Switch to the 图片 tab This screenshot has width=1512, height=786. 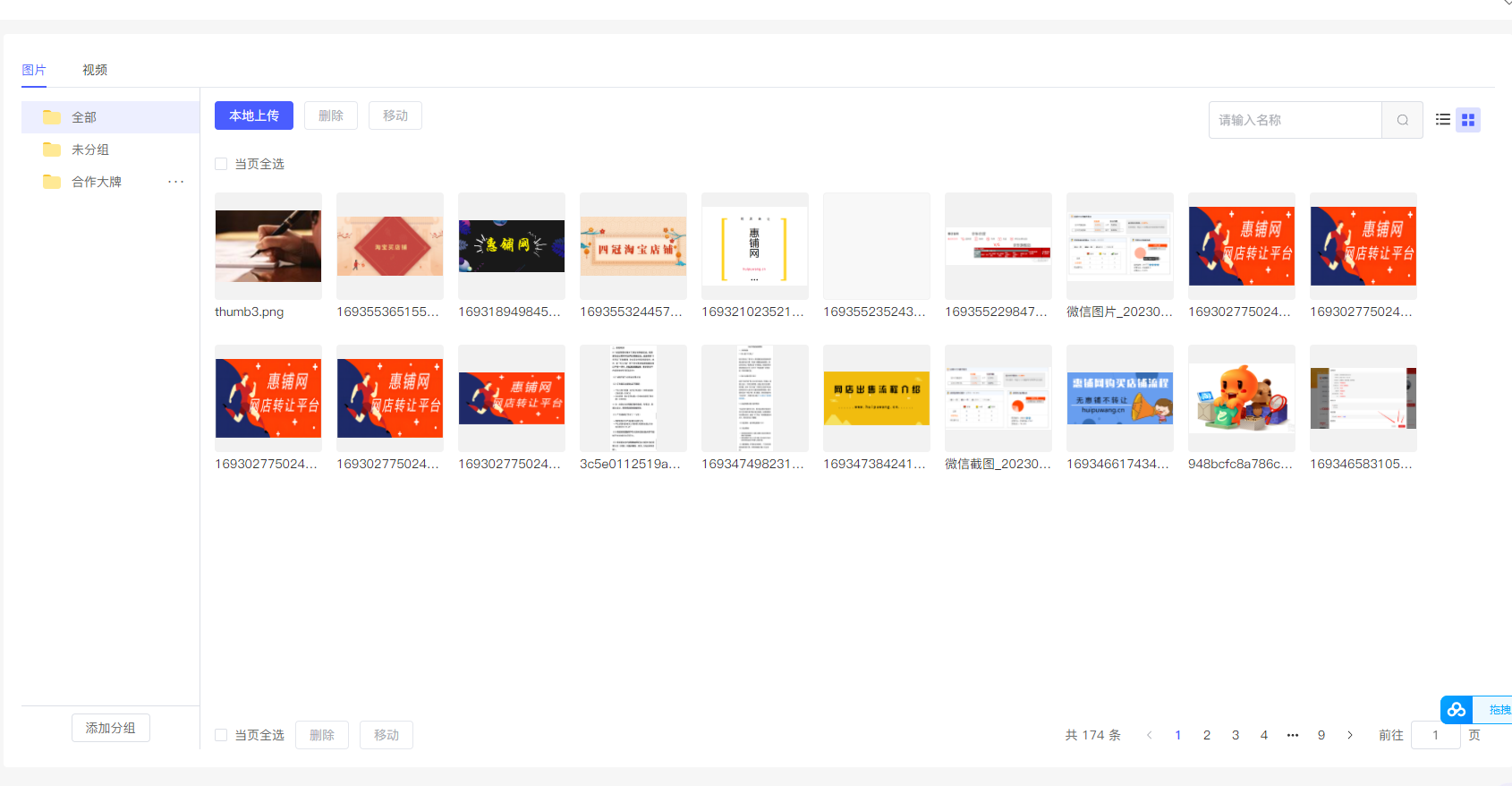34,70
